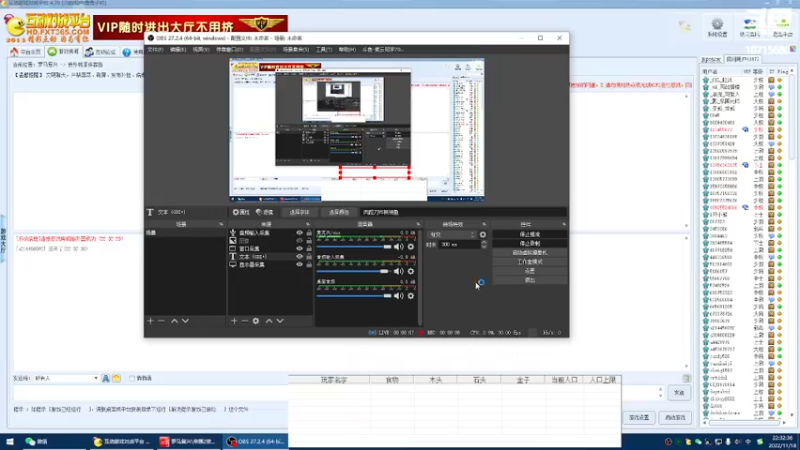Screen dimensions: 800x450
Task: Open settings gear of Desktop Audio channel
Action: pyautogui.click(x=411, y=296)
